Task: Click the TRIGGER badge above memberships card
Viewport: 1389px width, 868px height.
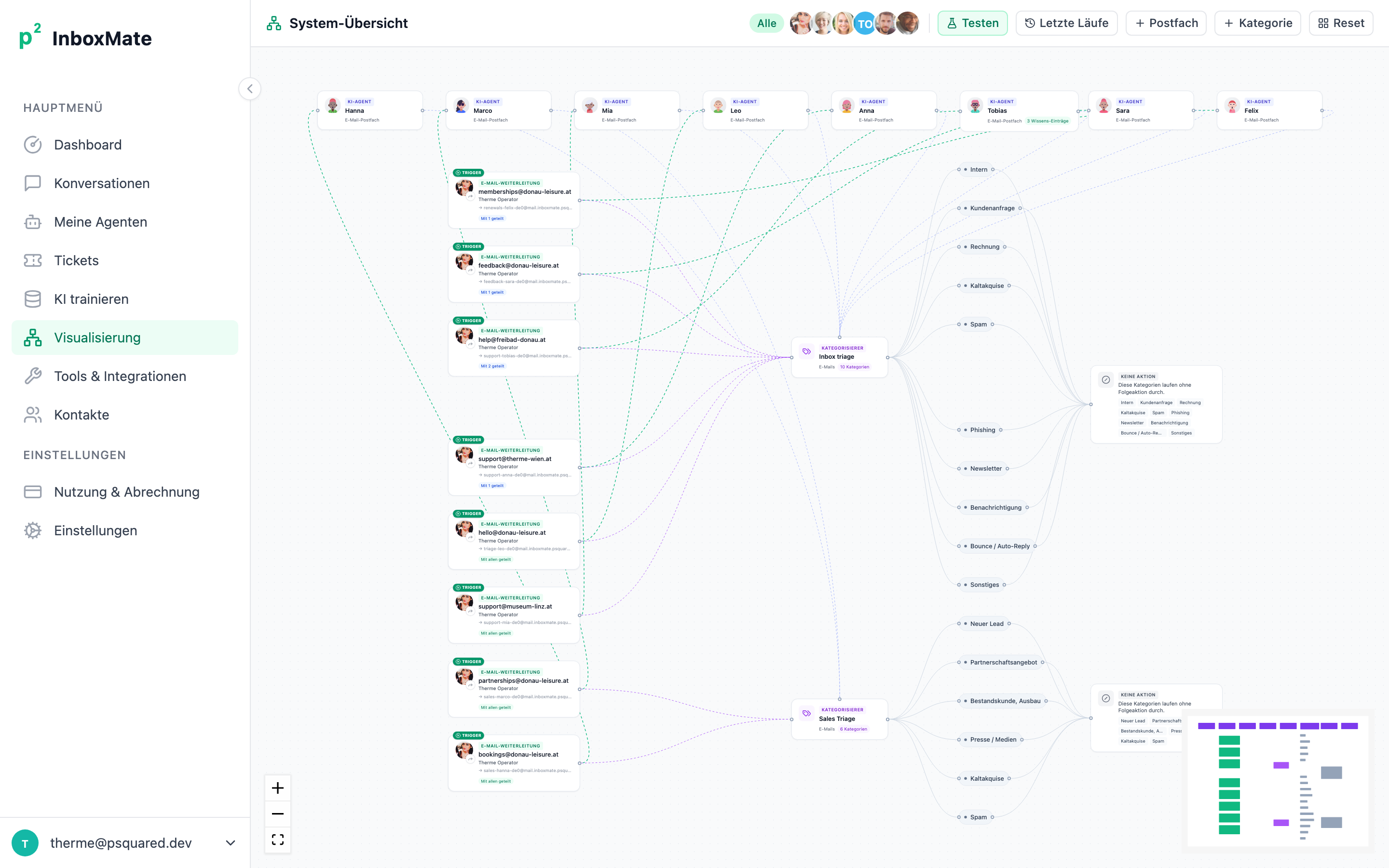Action: click(x=468, y=173)
